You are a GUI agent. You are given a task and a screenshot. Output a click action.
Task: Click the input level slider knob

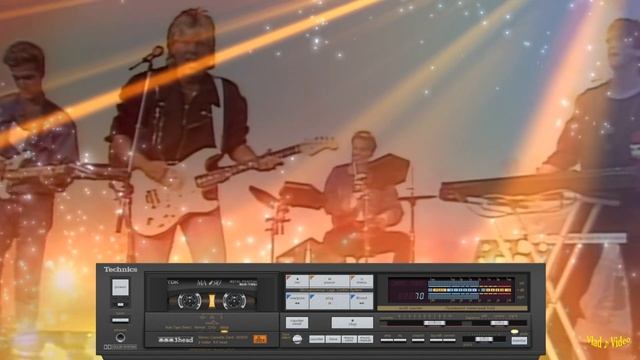(x=434, y=323)
